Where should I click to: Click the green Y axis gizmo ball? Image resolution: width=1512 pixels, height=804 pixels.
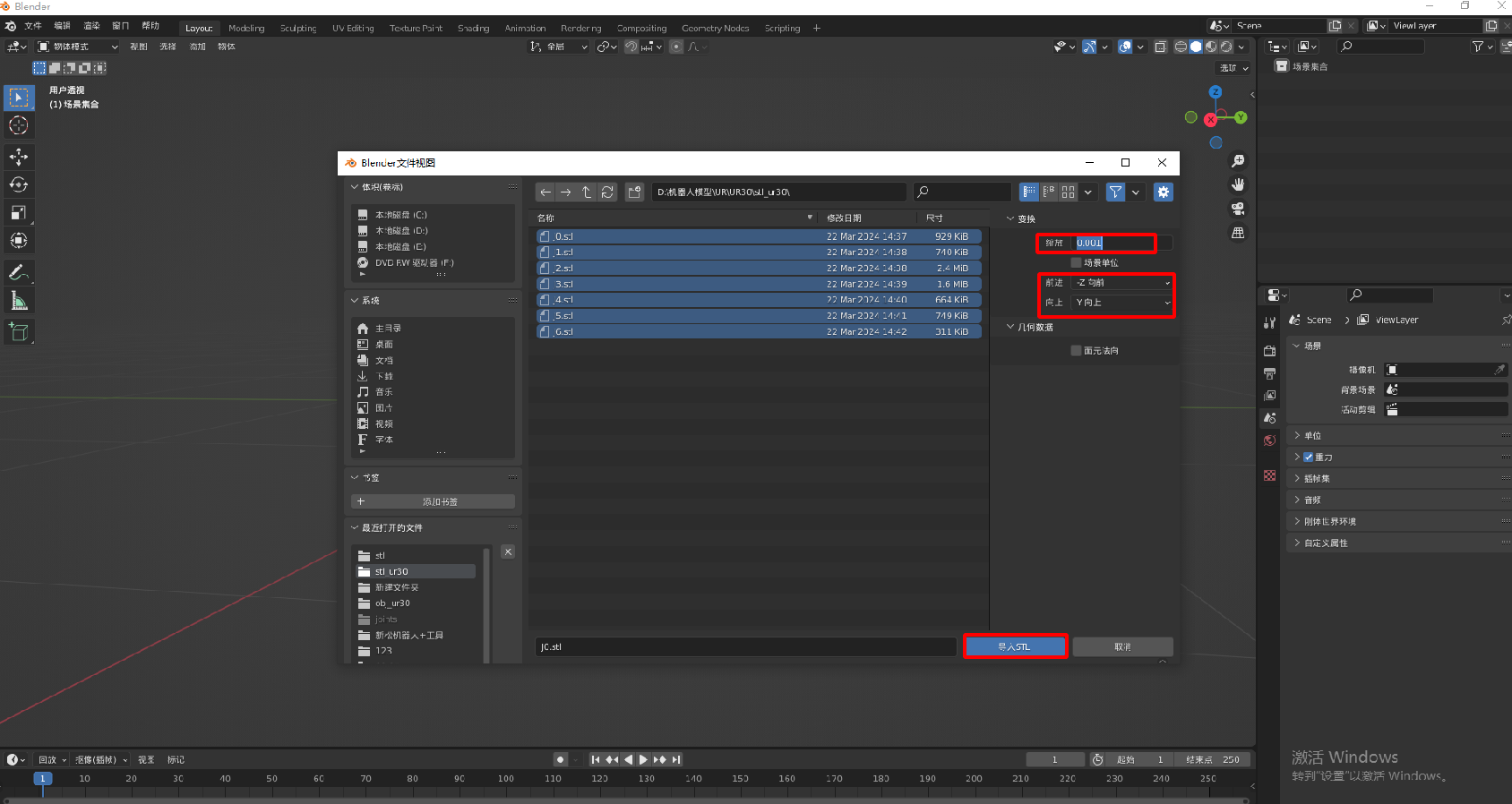pos(1241,117)
